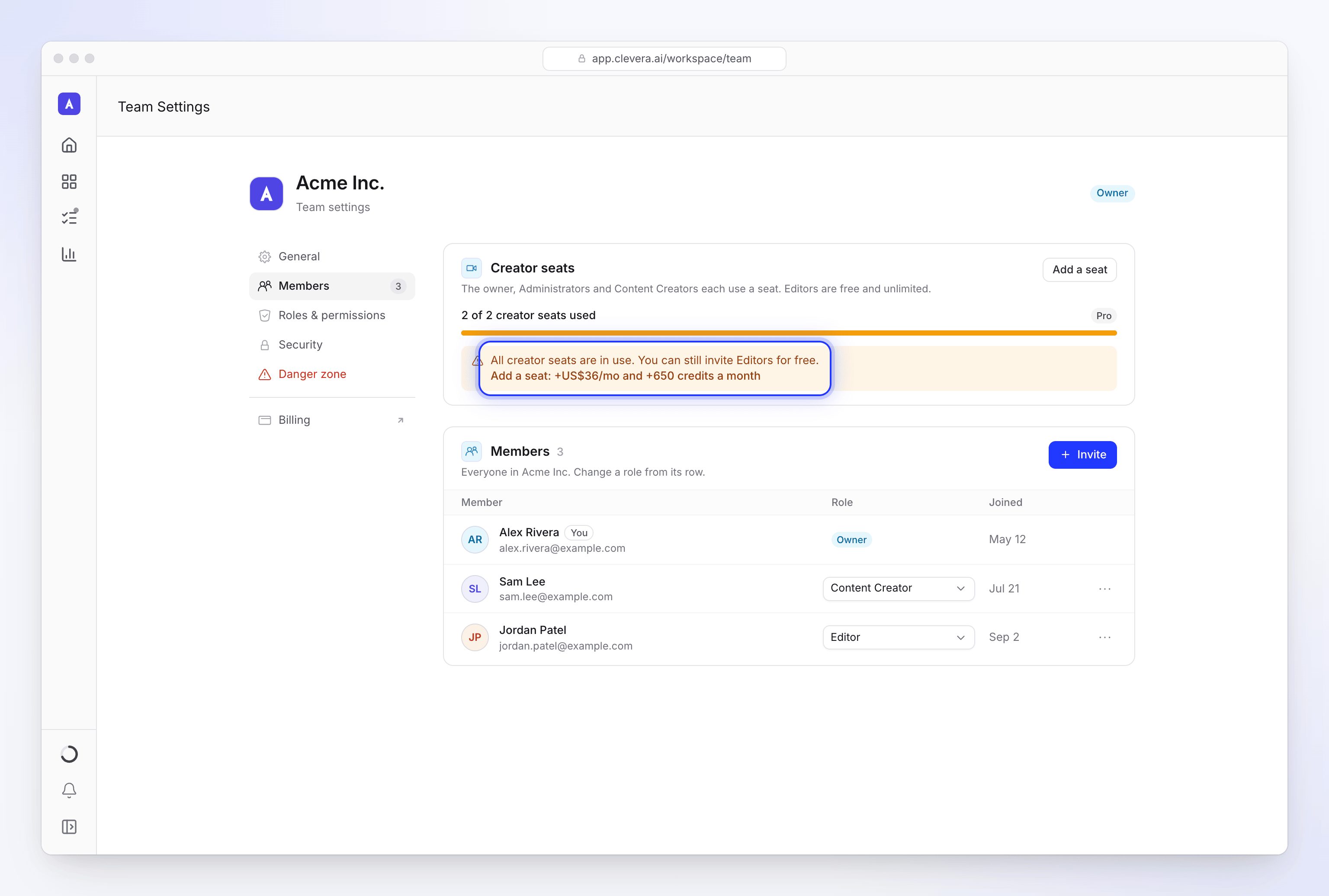Click the Owner badge in the header
Image resolution: width=1329 pixels, height=896 pixels.
(1112, 193)
